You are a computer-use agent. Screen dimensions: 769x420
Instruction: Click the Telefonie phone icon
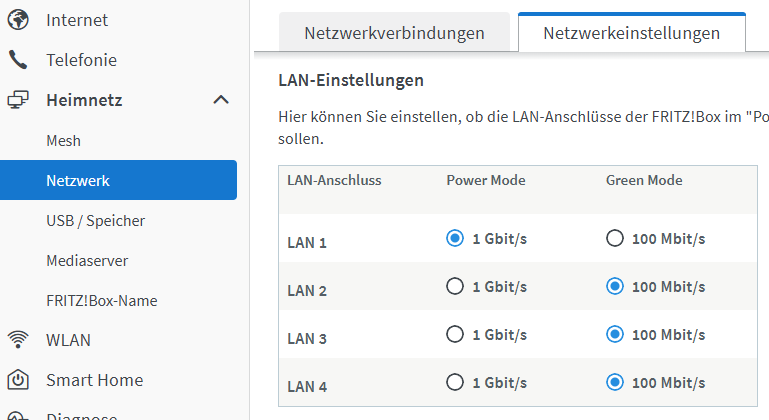[18, 60]
